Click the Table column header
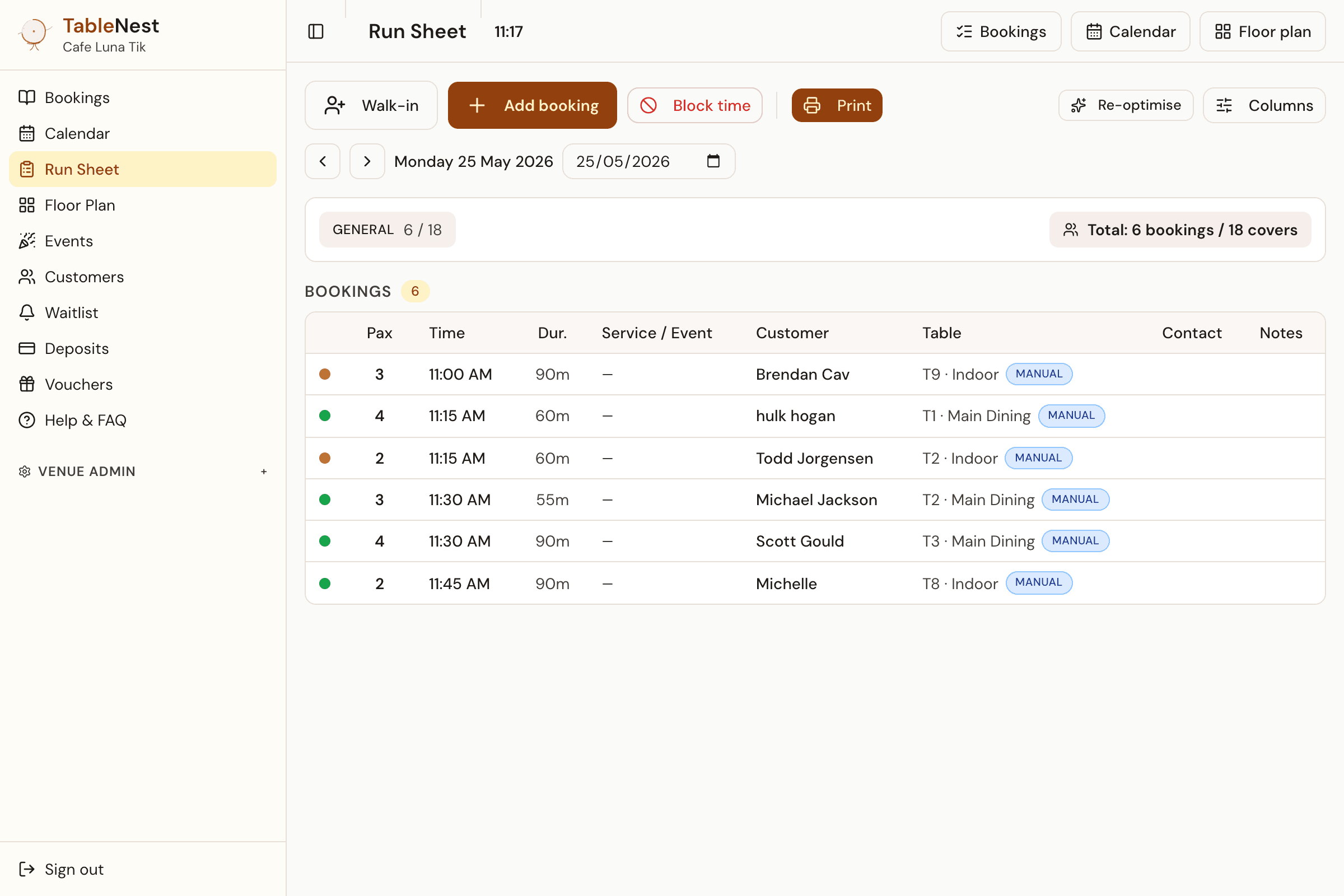The height and width of the screenshot is (896, 1344). (x=942, y=333)
